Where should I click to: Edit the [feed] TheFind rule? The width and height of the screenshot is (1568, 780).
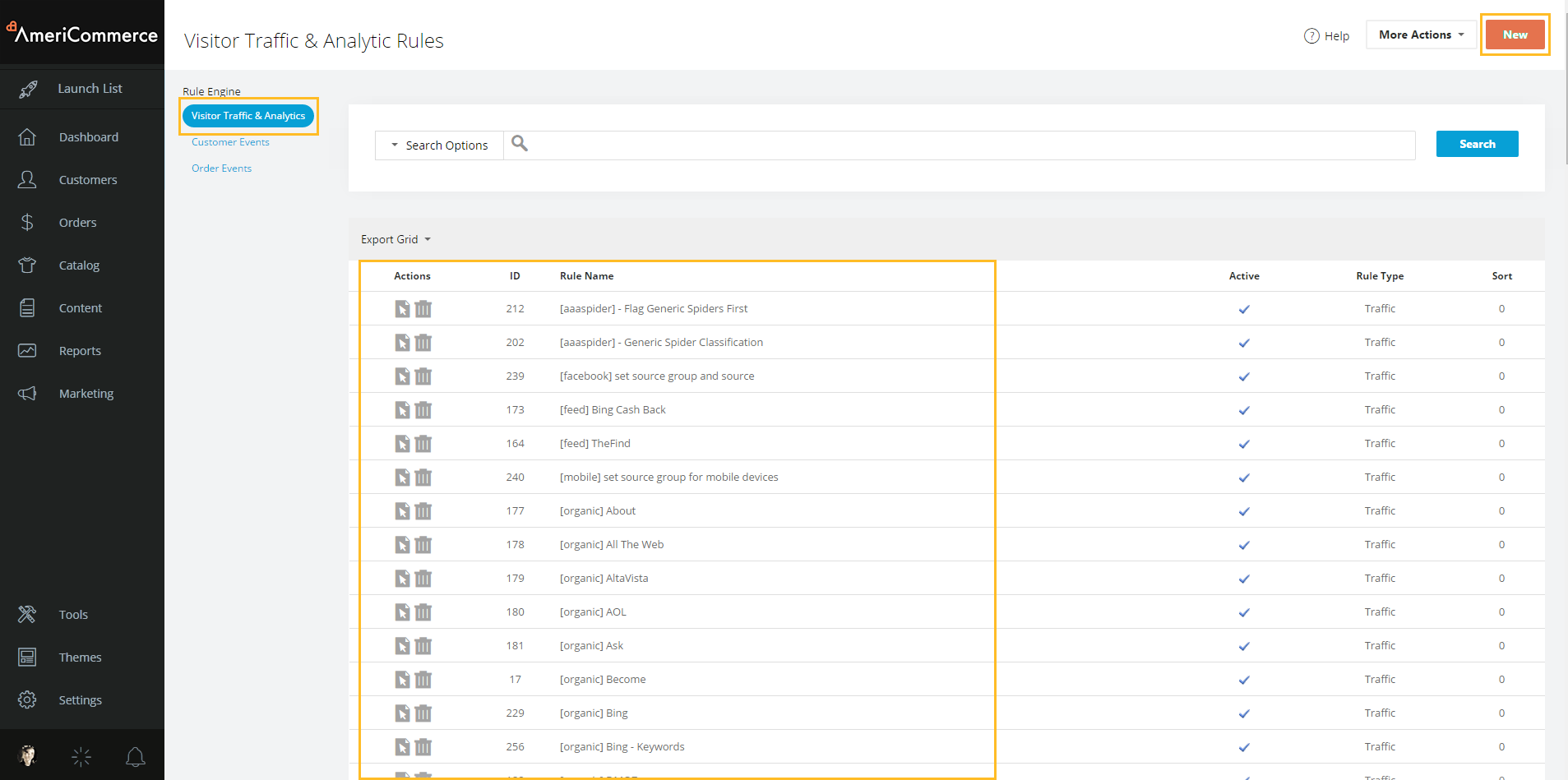click(x=402, y=444)
